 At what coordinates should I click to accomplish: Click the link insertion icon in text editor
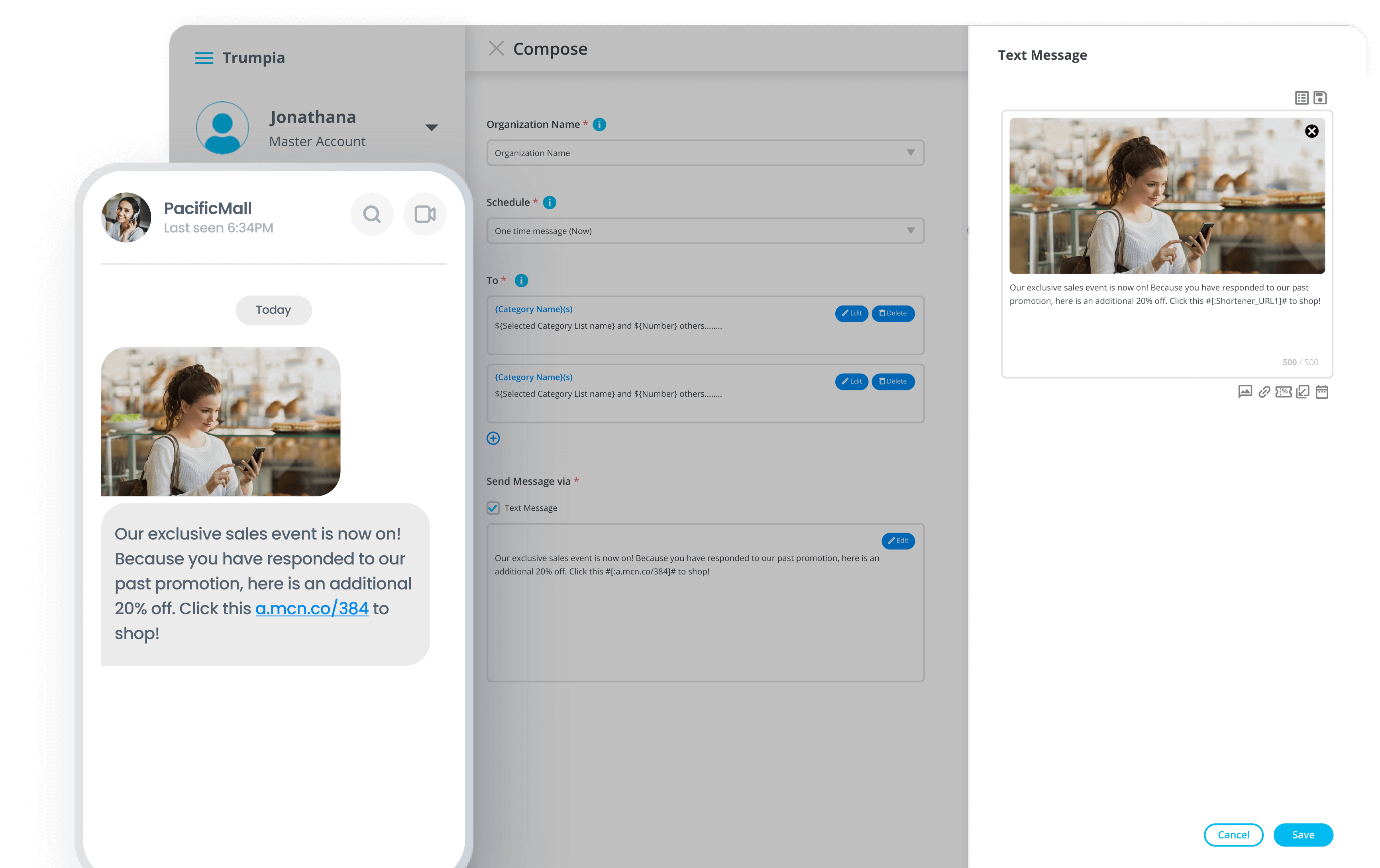point(1264,392)
